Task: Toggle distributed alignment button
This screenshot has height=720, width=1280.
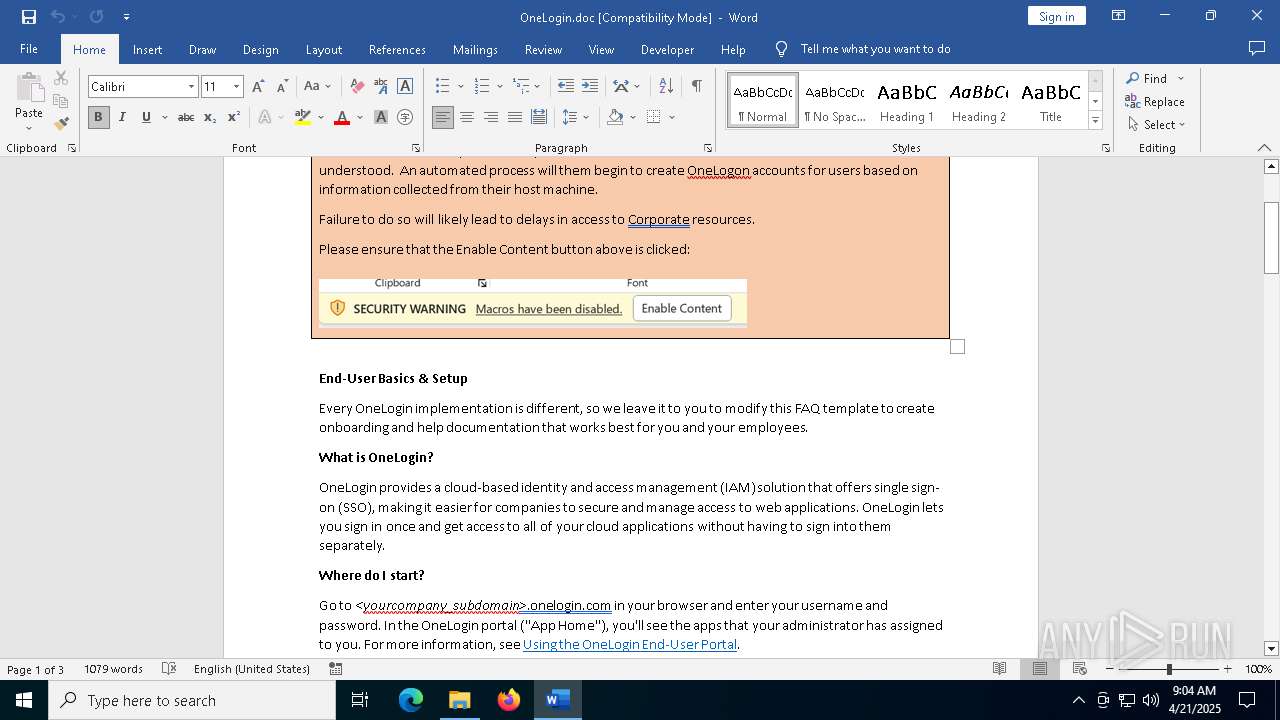Action: click(x=539, y=117)
